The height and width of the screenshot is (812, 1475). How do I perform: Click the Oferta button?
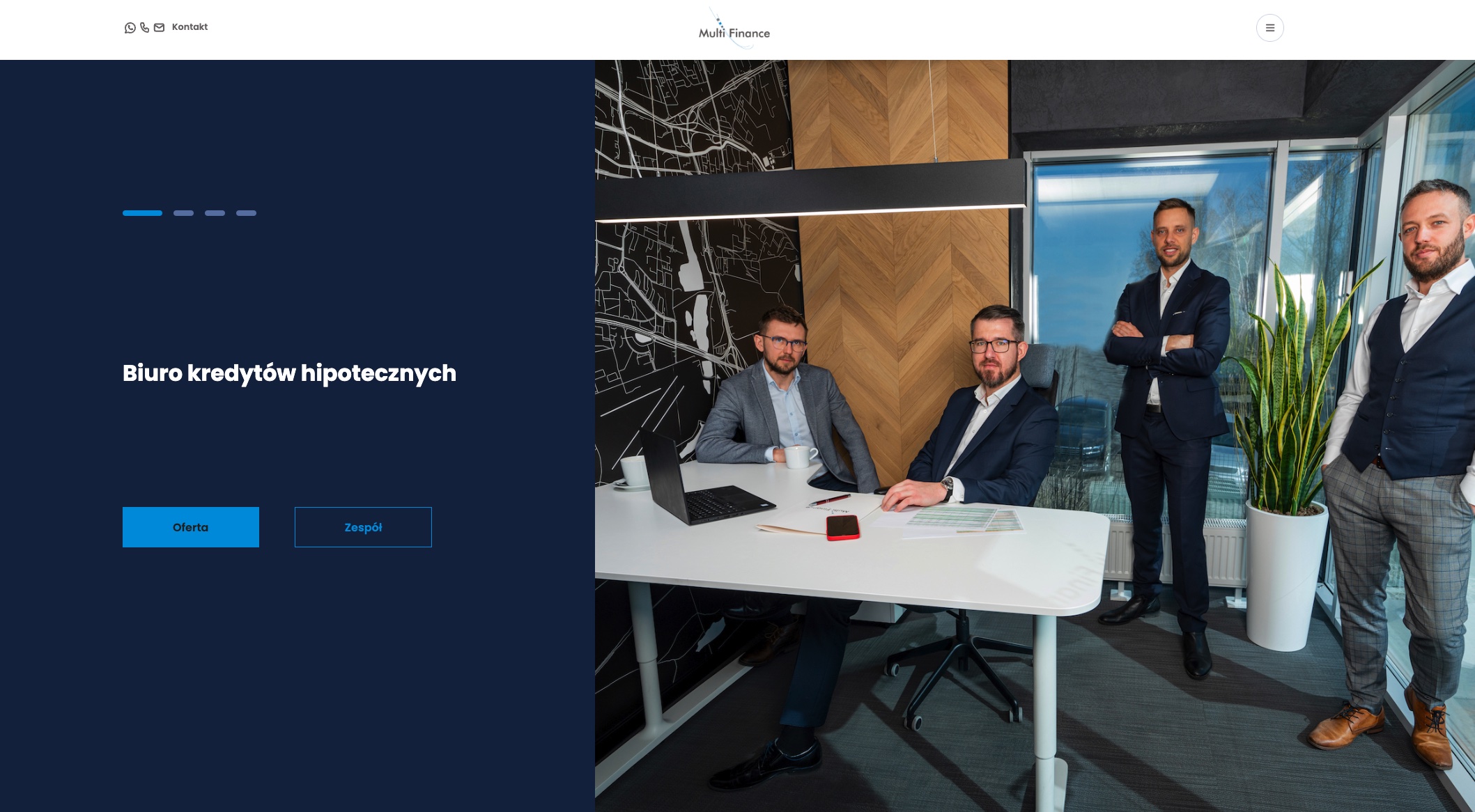[191, 527]
